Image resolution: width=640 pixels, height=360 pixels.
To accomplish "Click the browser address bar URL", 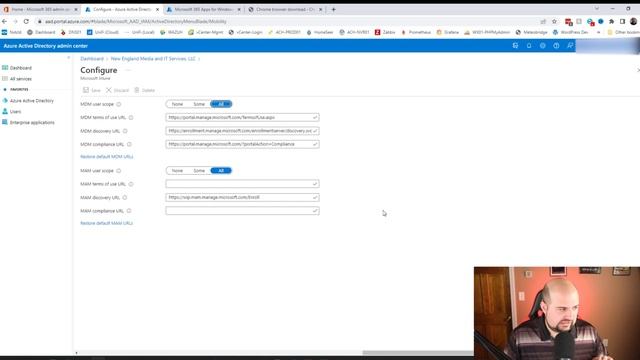I will [x=136, y=21].
